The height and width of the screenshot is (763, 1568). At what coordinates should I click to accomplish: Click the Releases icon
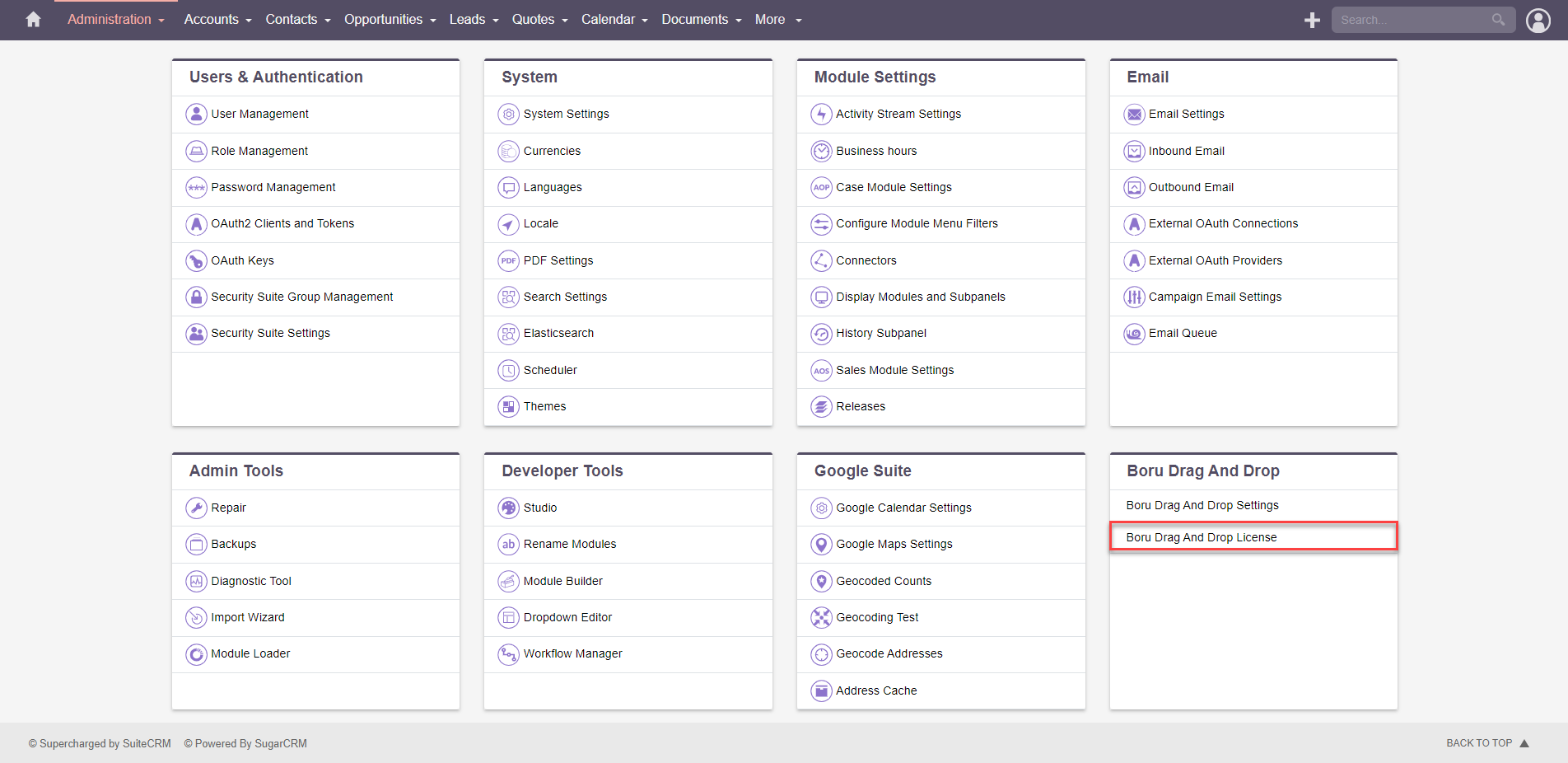click(x=821, y=406)
